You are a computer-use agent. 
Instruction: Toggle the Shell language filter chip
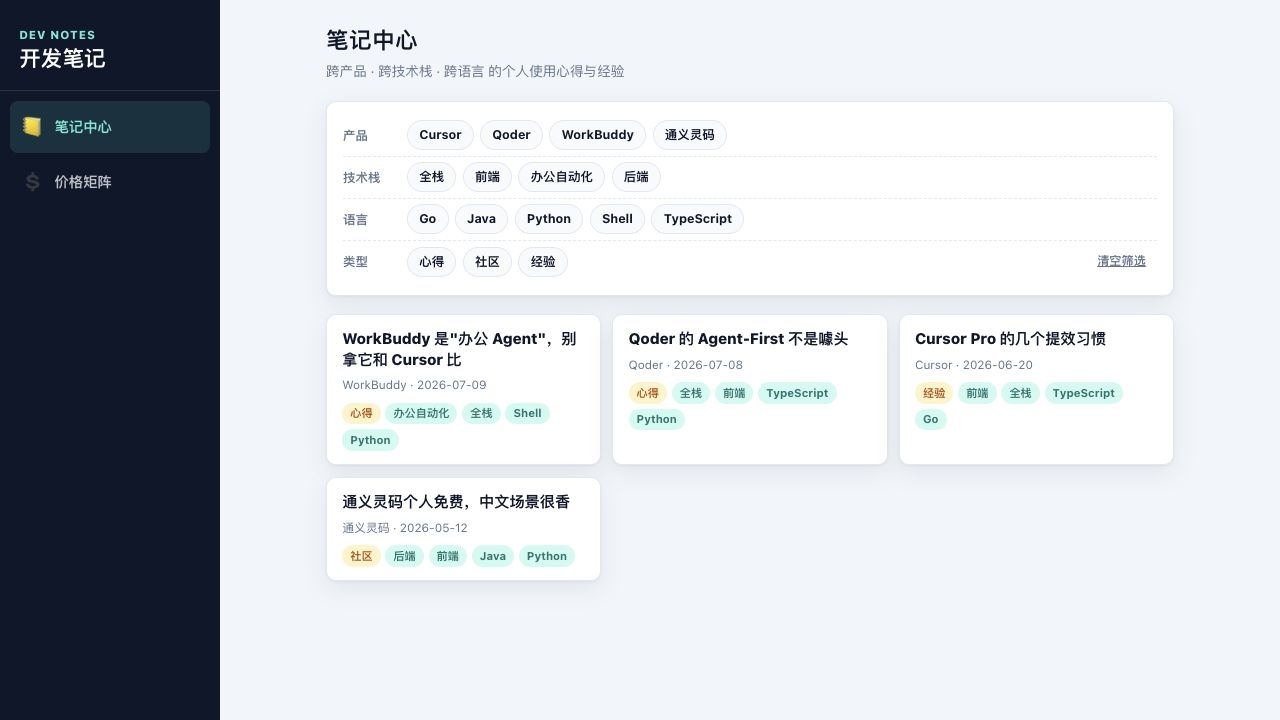pyautogui.click(x=617, y=219)
